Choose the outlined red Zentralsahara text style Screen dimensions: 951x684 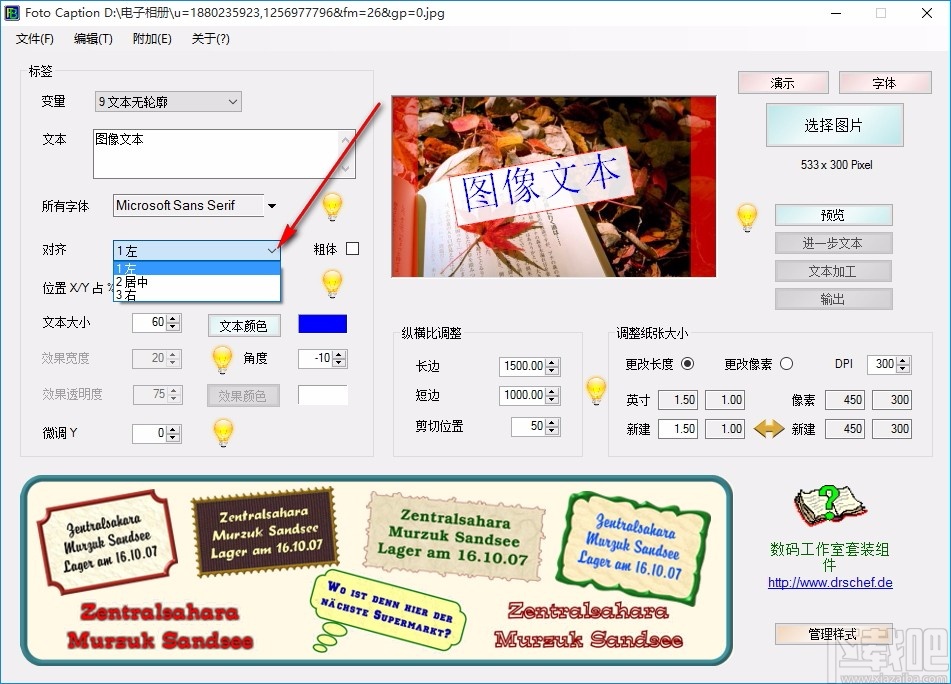click(588, 625)
